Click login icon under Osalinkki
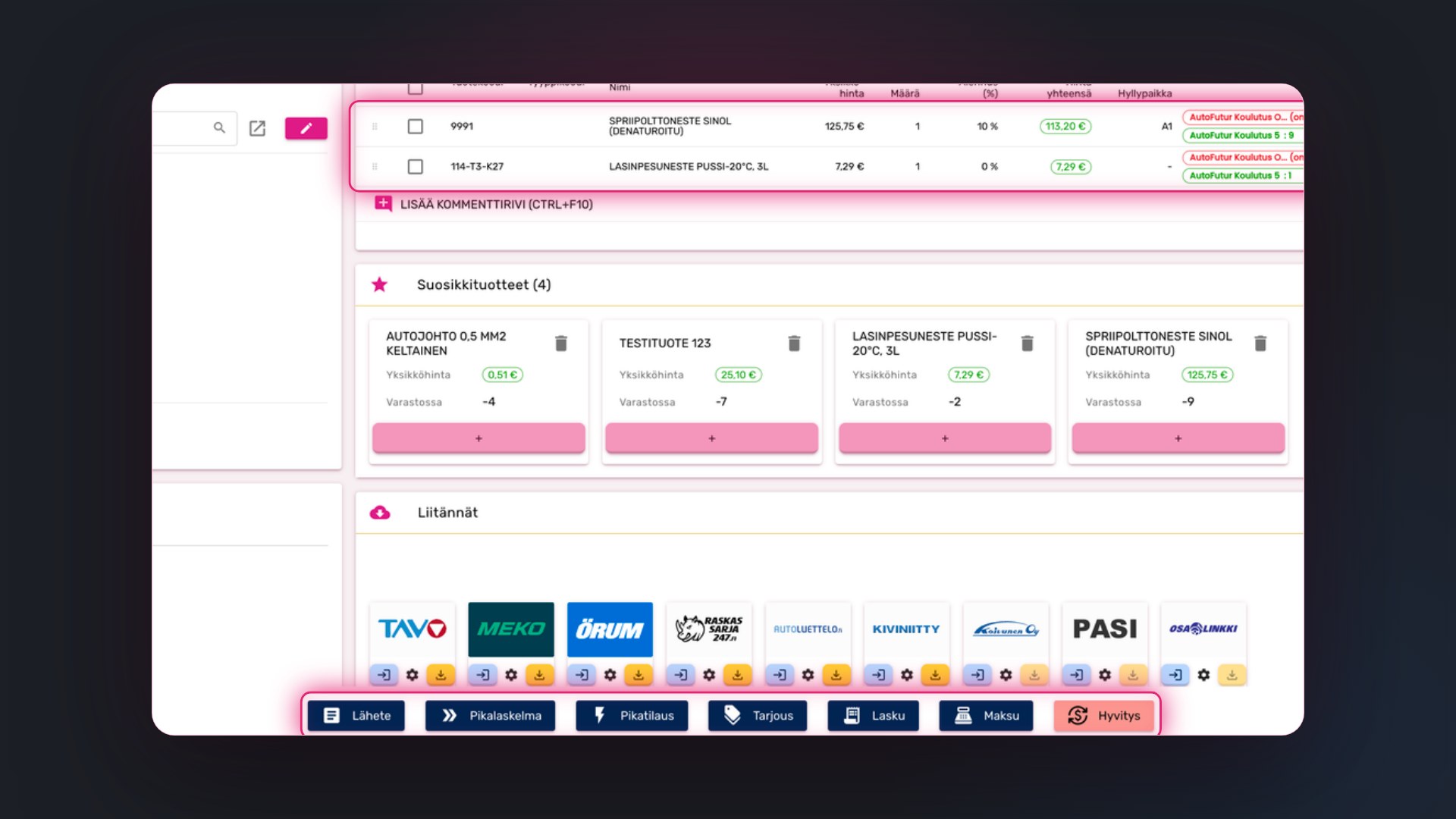 1175,674
